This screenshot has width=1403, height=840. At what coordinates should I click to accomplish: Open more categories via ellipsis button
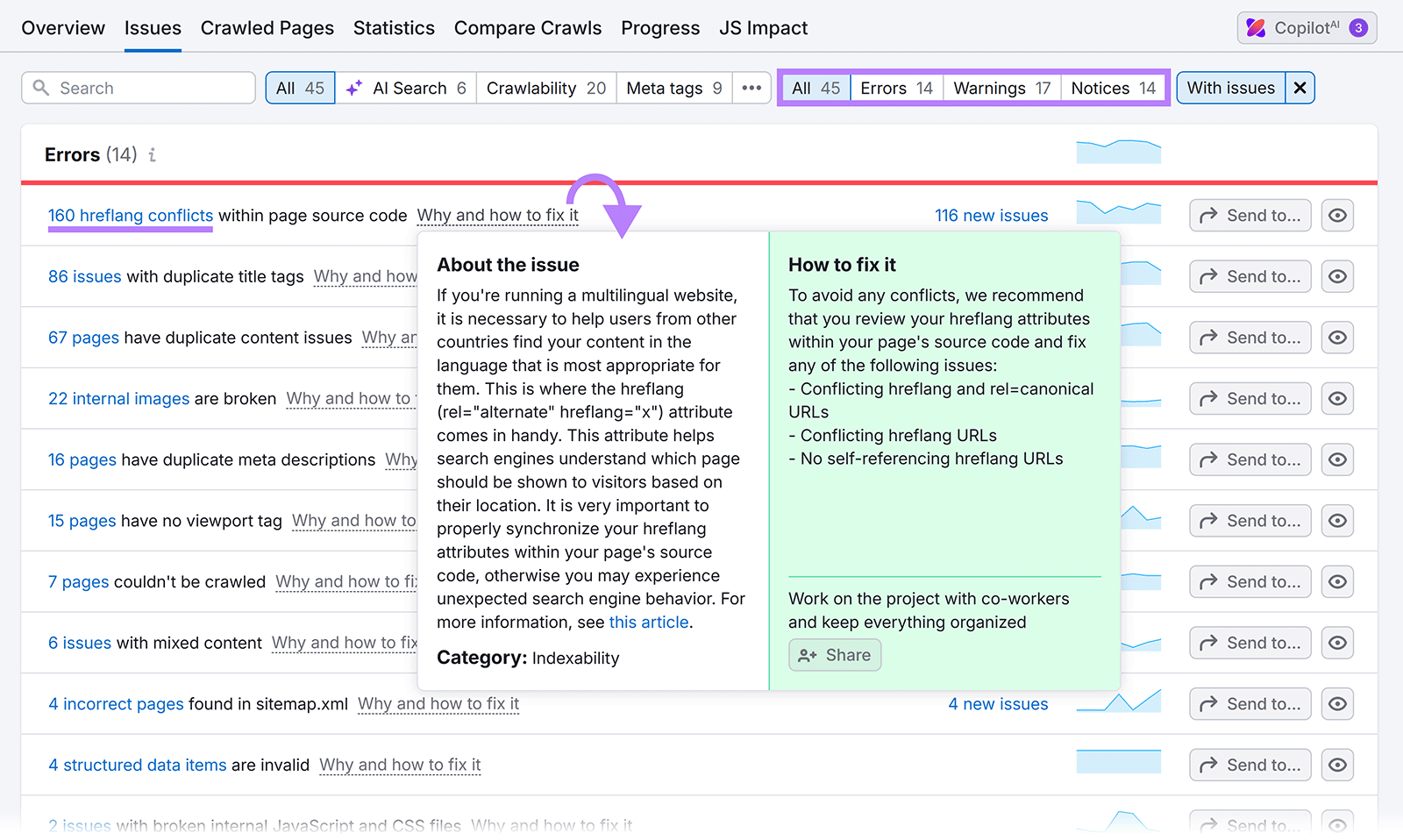pyautogui.click(x=751, y=88)
